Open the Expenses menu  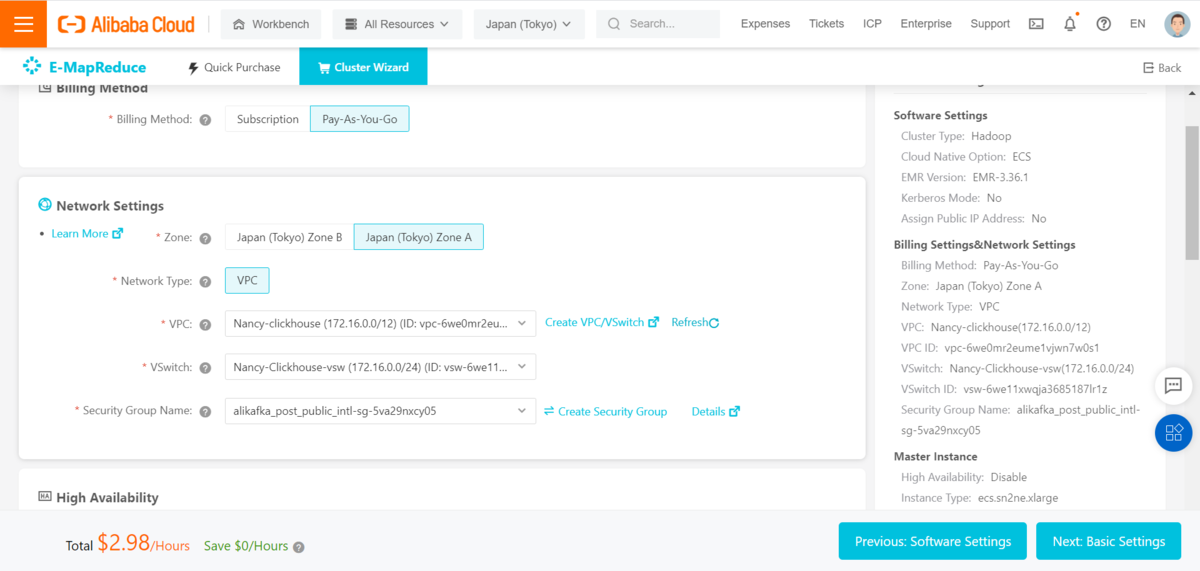[765, 24]
